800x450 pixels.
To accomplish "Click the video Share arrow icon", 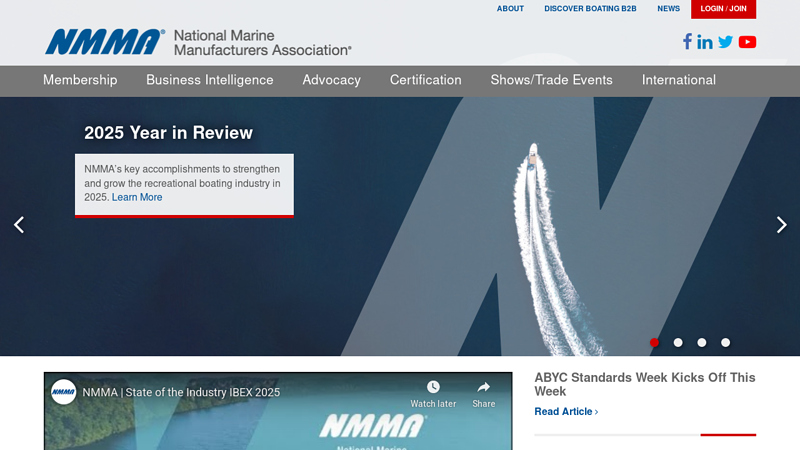I will [x=483, y=387].
